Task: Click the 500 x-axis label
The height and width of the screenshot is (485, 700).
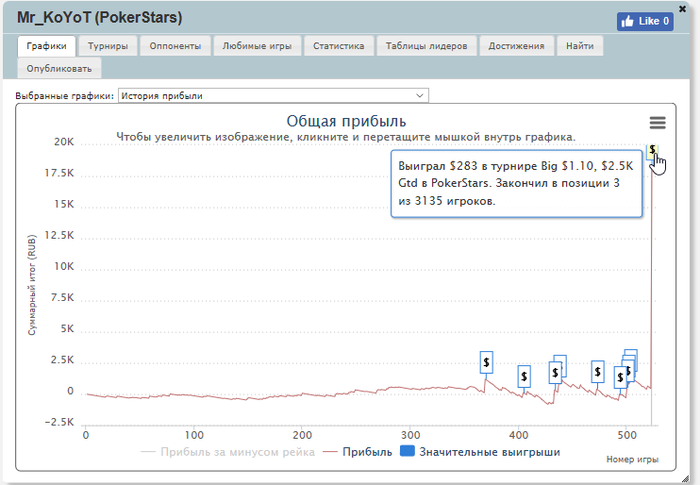Action: [x=627, y=435]
